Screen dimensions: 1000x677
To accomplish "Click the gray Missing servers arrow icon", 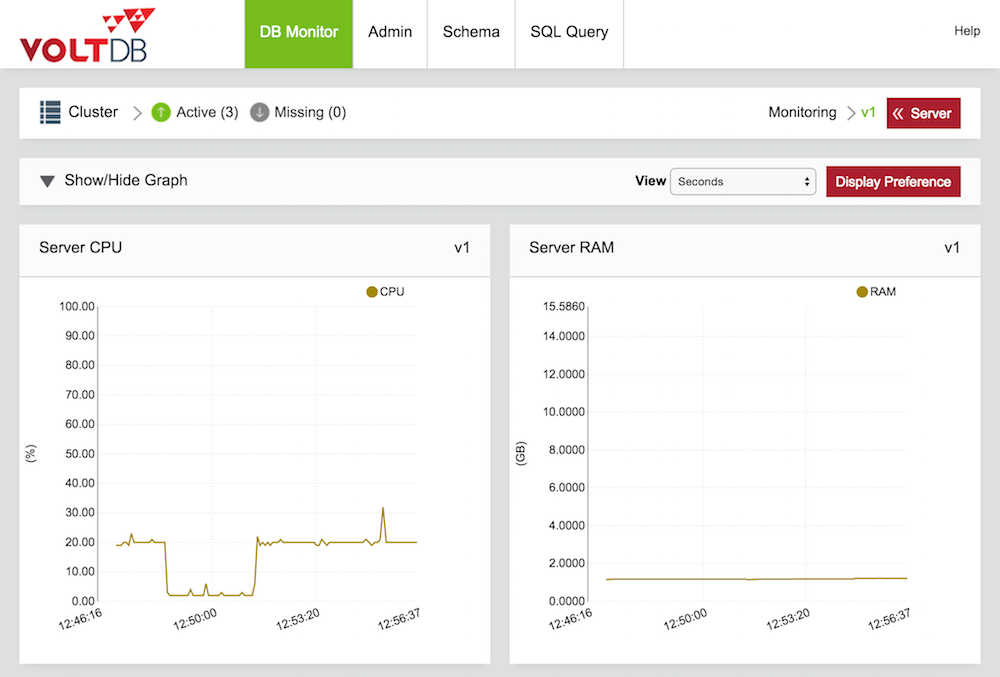I will (260, 112).
